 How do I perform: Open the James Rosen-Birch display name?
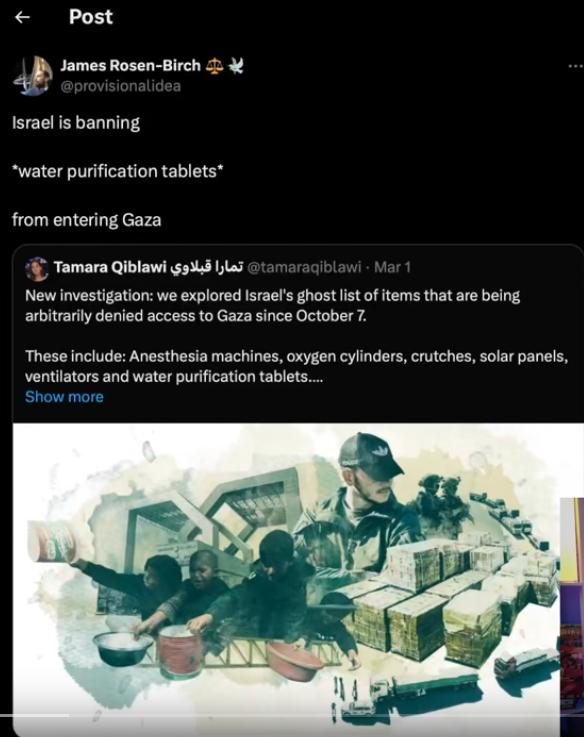tap(130, 65)
